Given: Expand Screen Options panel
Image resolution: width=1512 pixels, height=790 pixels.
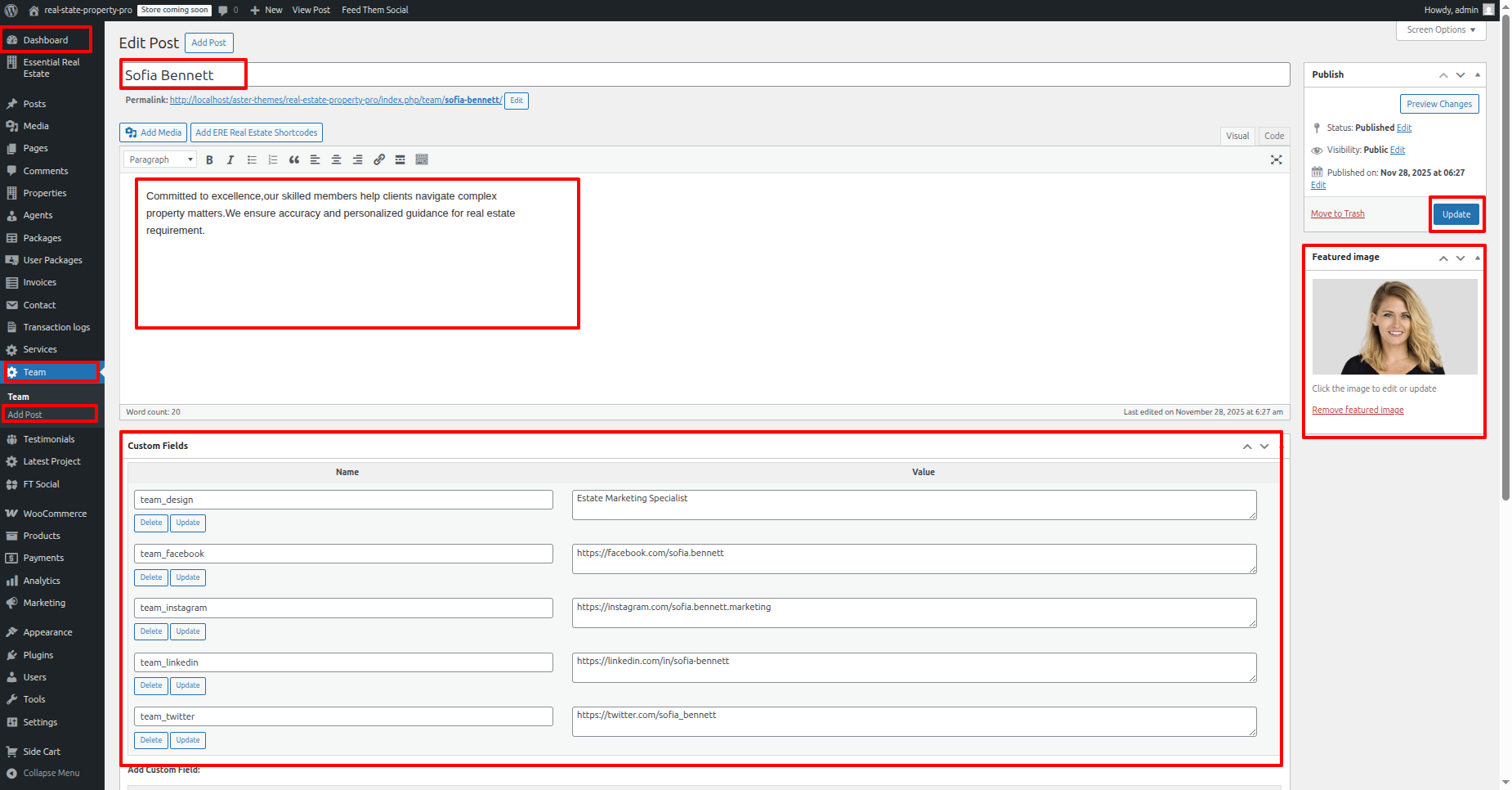Looking at the screenshot, I should click(1441, 30).
